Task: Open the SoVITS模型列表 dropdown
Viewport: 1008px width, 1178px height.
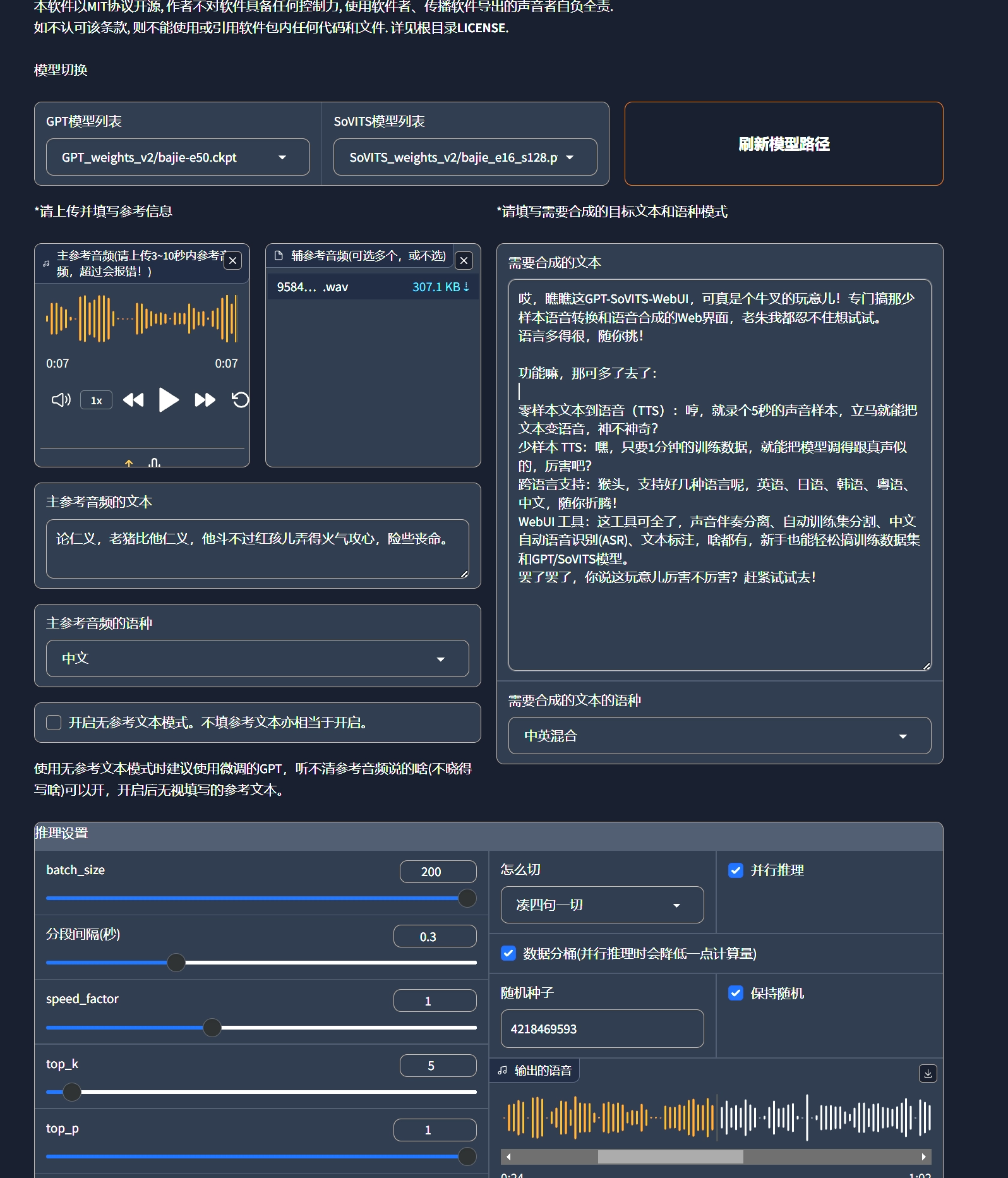Action: click(x=465, y=157)
